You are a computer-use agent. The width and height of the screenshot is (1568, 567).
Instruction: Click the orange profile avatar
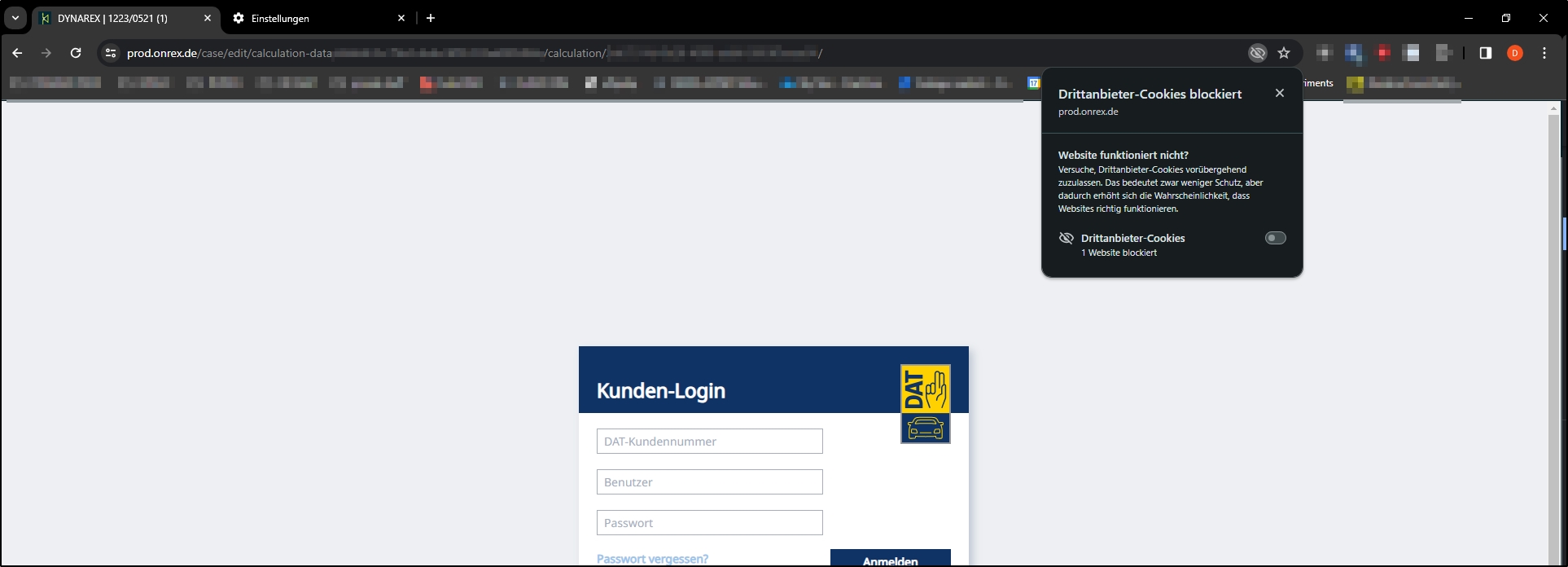[x=1514, y=53]
